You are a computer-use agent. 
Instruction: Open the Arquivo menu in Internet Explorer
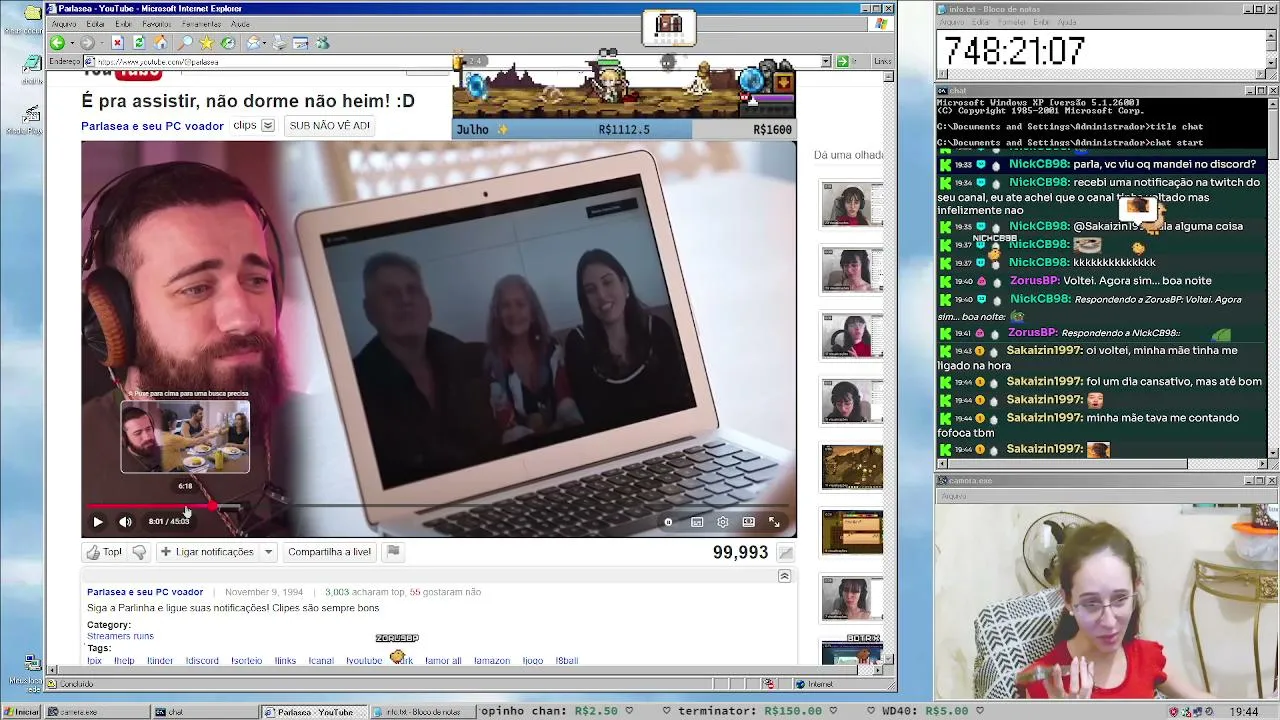coord(63,24)
